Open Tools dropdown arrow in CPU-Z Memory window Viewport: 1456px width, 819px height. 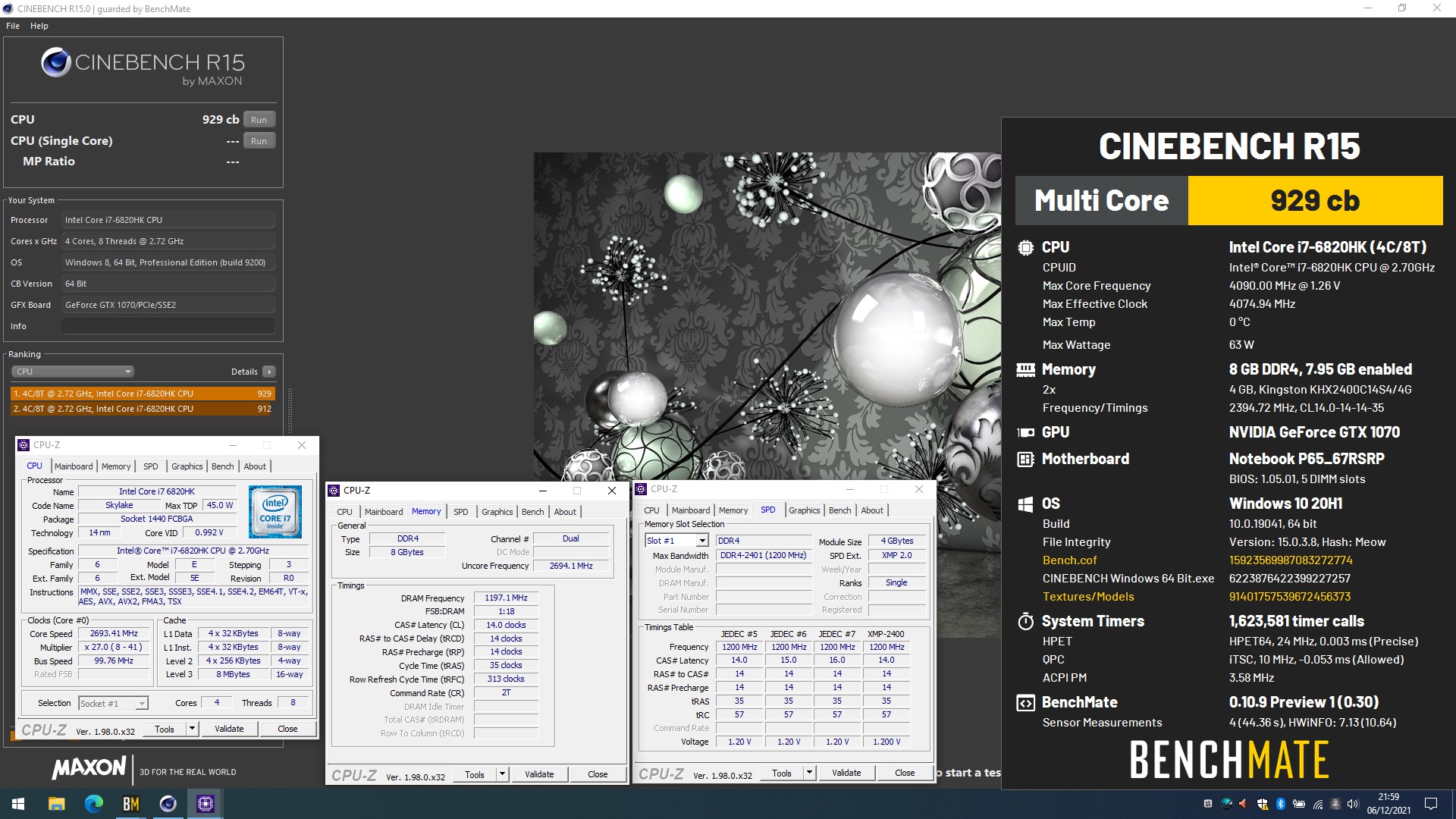pyautogui.click(x=502, y=774)
